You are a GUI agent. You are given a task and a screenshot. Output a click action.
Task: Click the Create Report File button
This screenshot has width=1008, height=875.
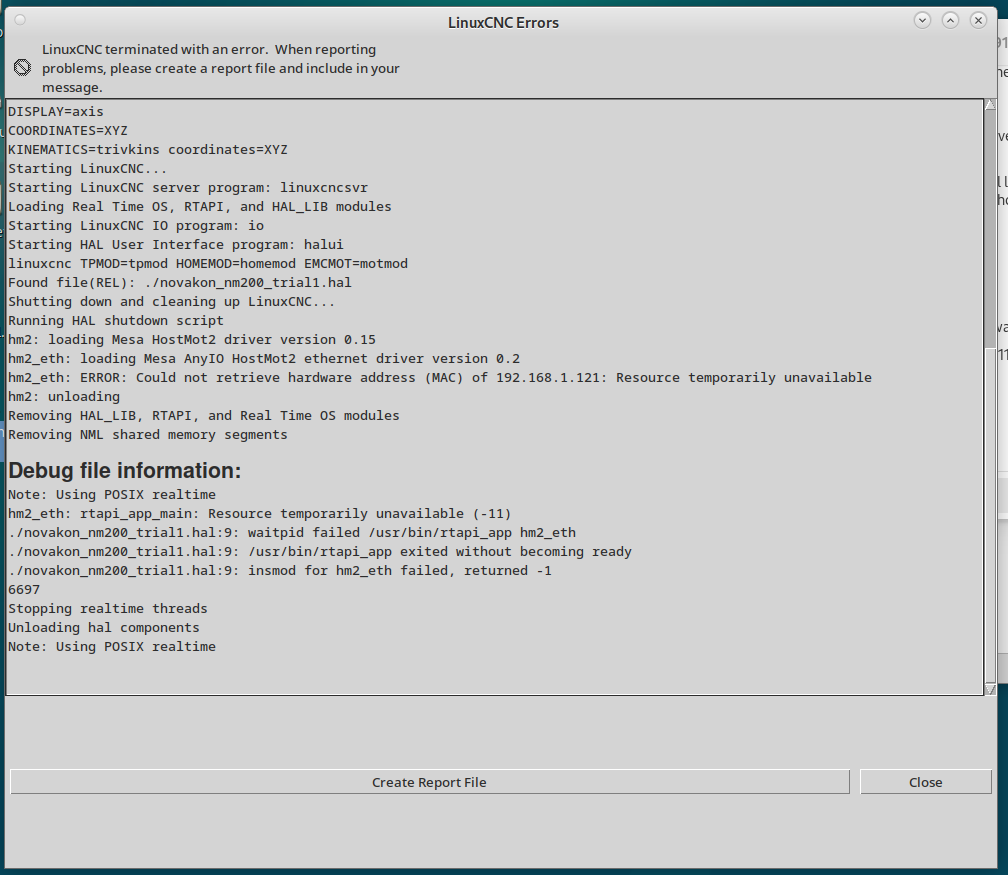tap(429, 782)
